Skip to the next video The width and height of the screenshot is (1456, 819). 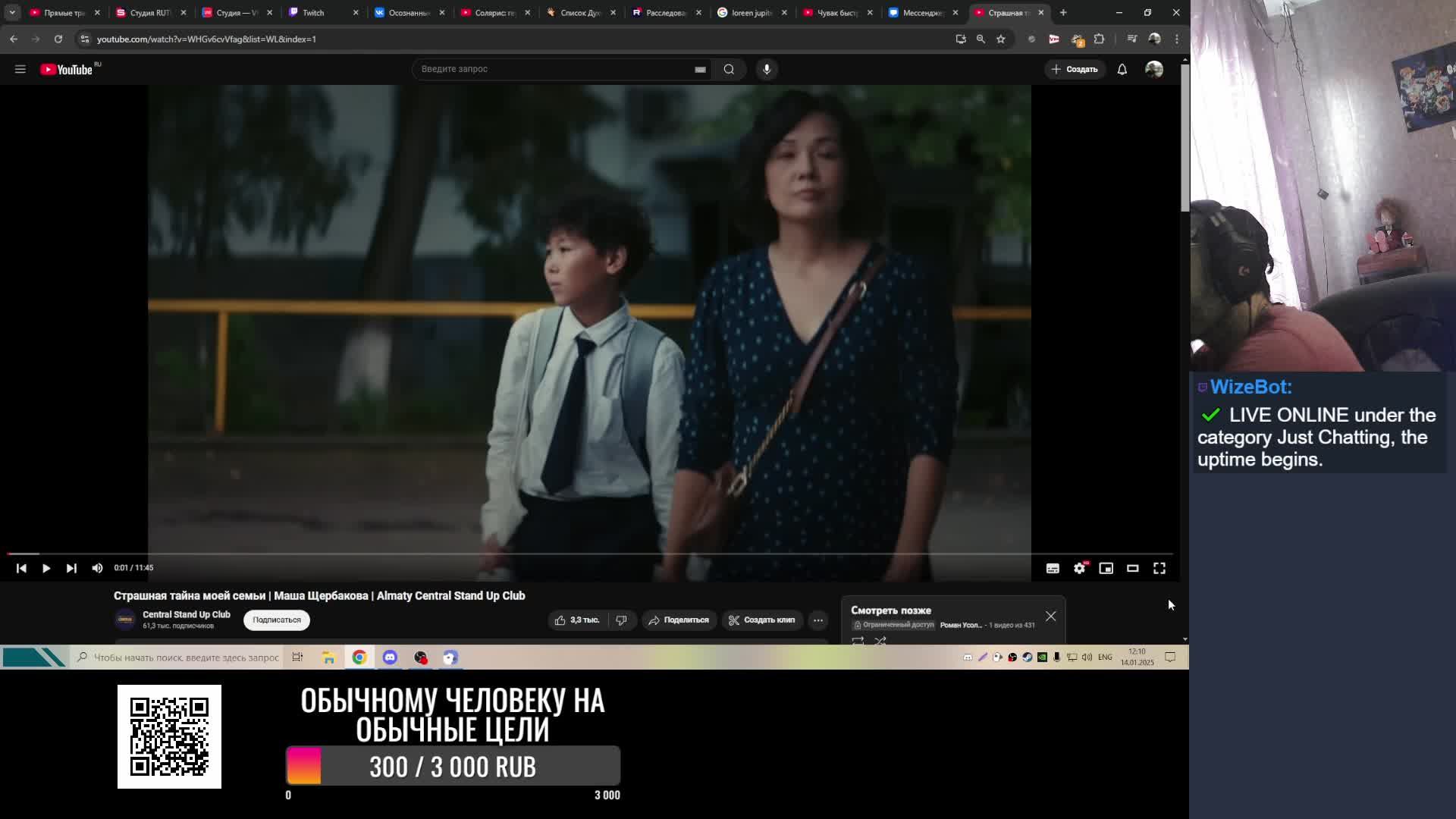coord(71,568)
